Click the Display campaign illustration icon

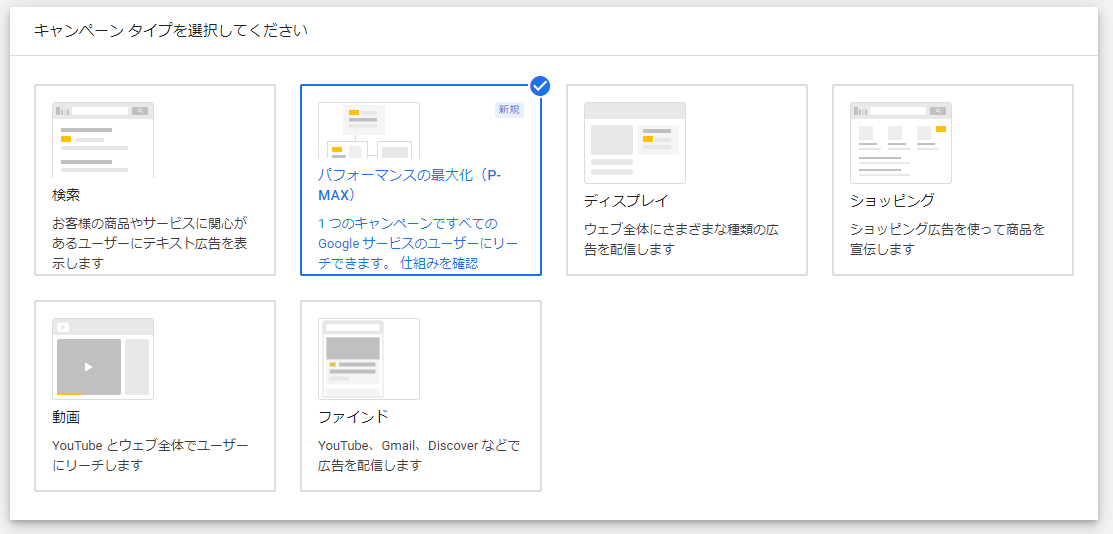(635, 142)
